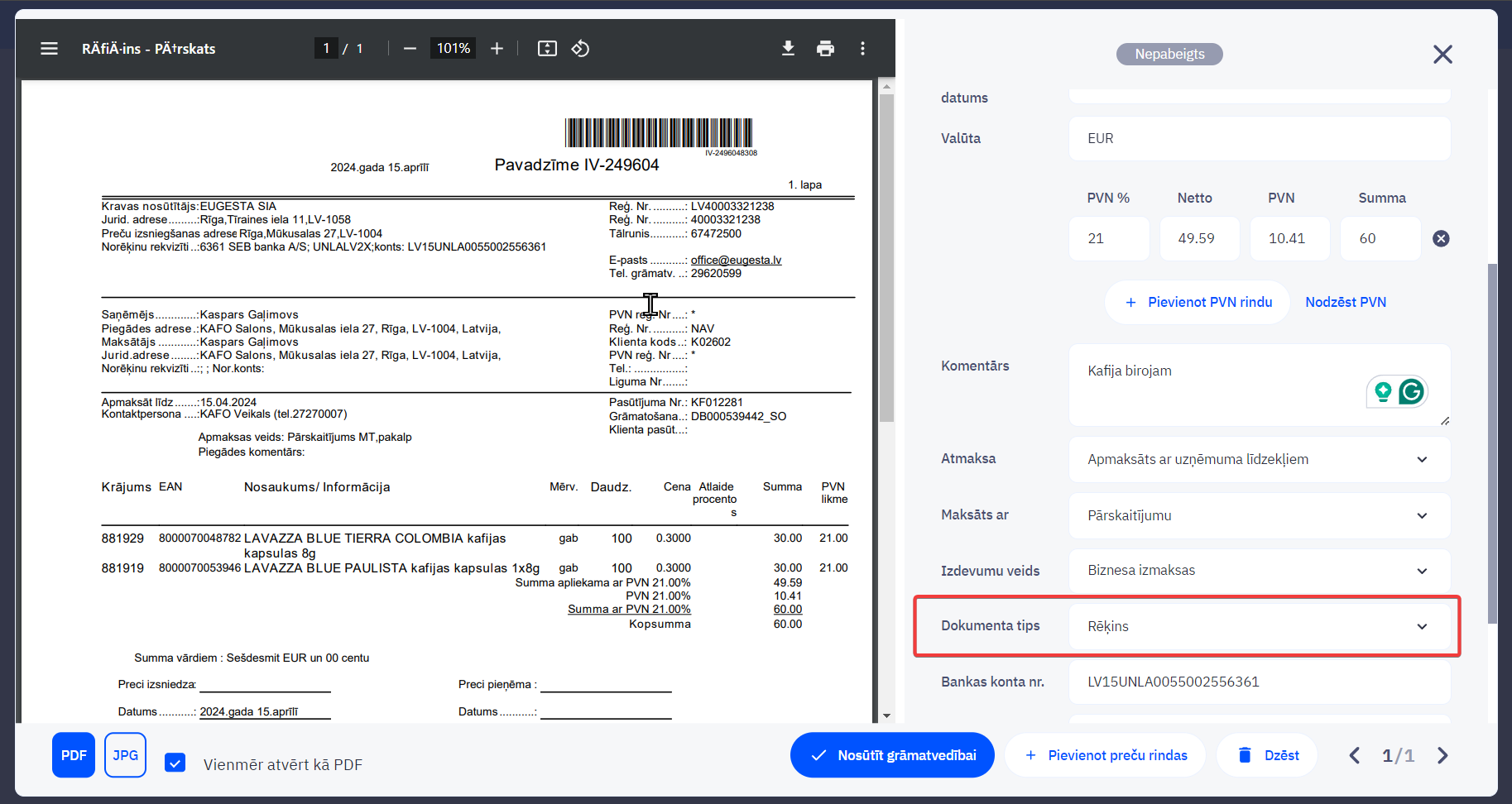
Task: Click the 'Pavadzīme IV-249604' title text
Action: 577,165
